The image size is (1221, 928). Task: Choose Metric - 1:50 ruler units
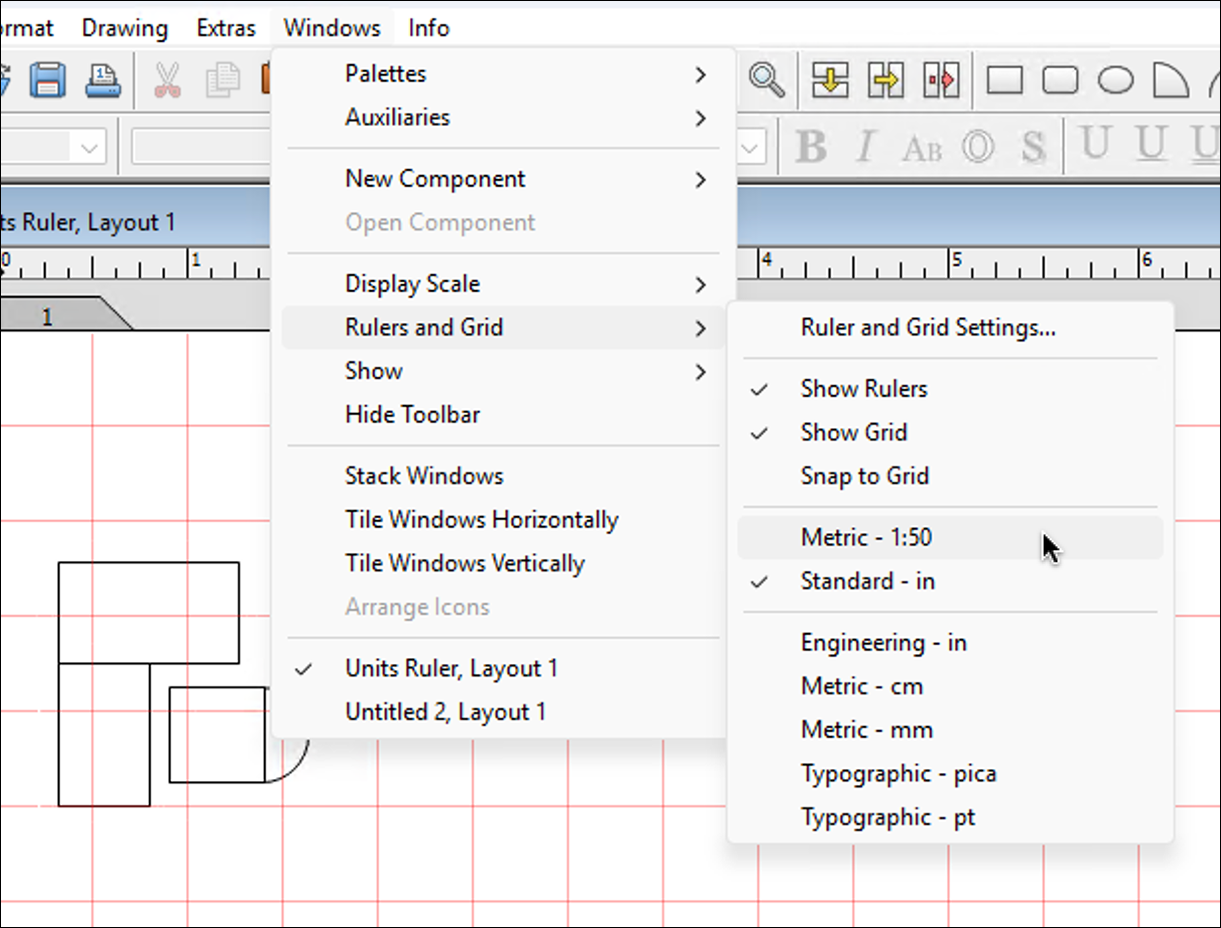click(866, 538)
